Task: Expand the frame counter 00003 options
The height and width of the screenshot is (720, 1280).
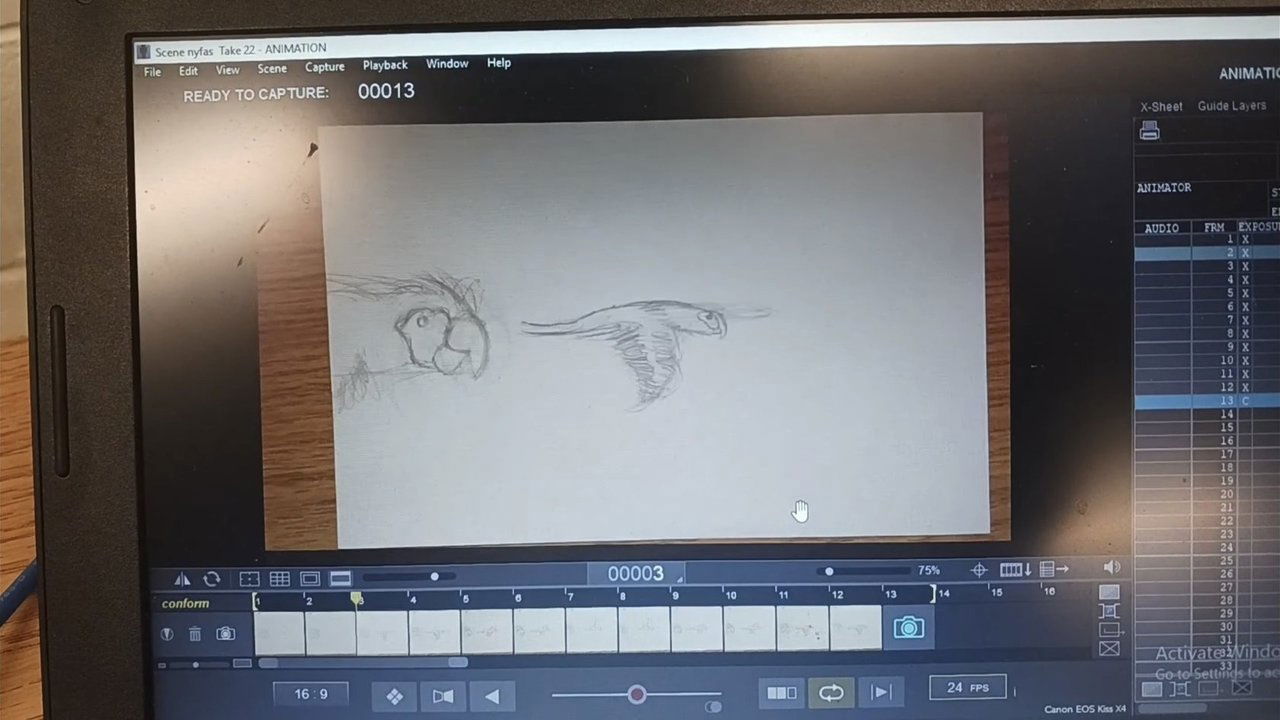Action: [x=680, y=580]
